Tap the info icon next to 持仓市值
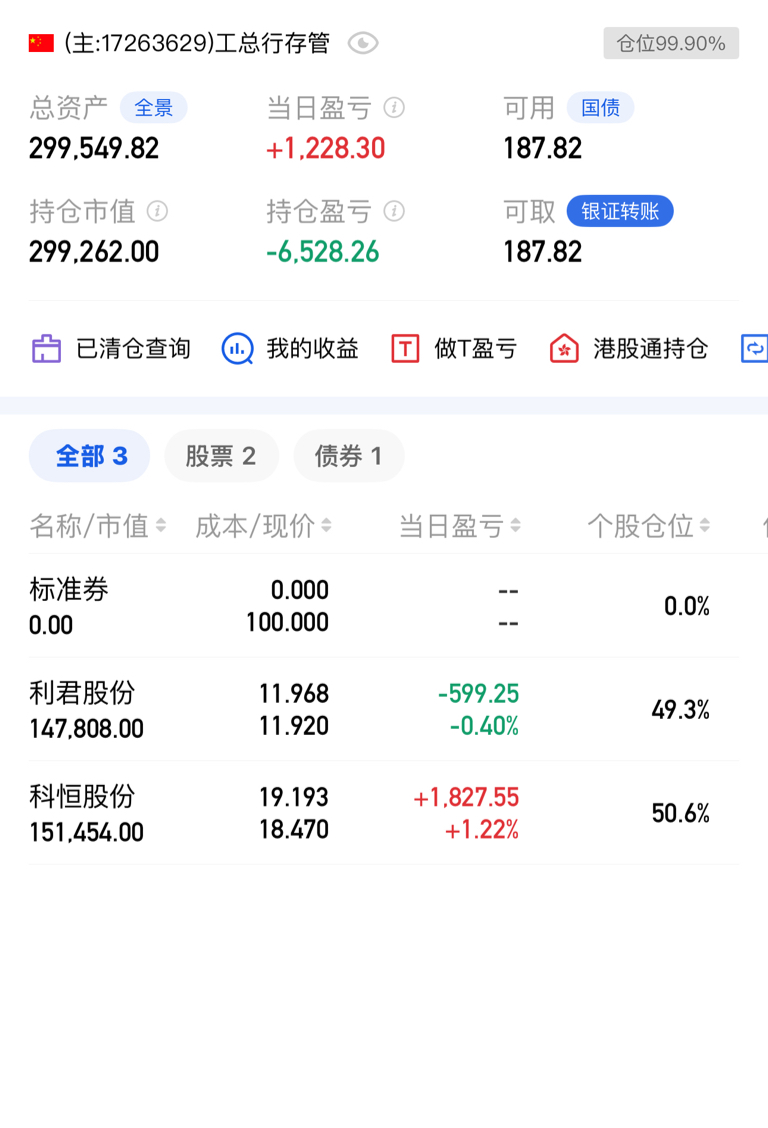 157,212
